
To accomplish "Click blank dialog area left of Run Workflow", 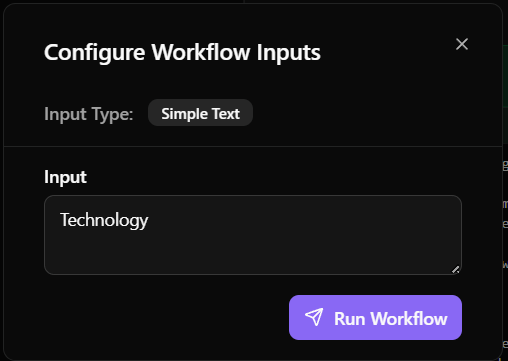I will pos(160,317).
